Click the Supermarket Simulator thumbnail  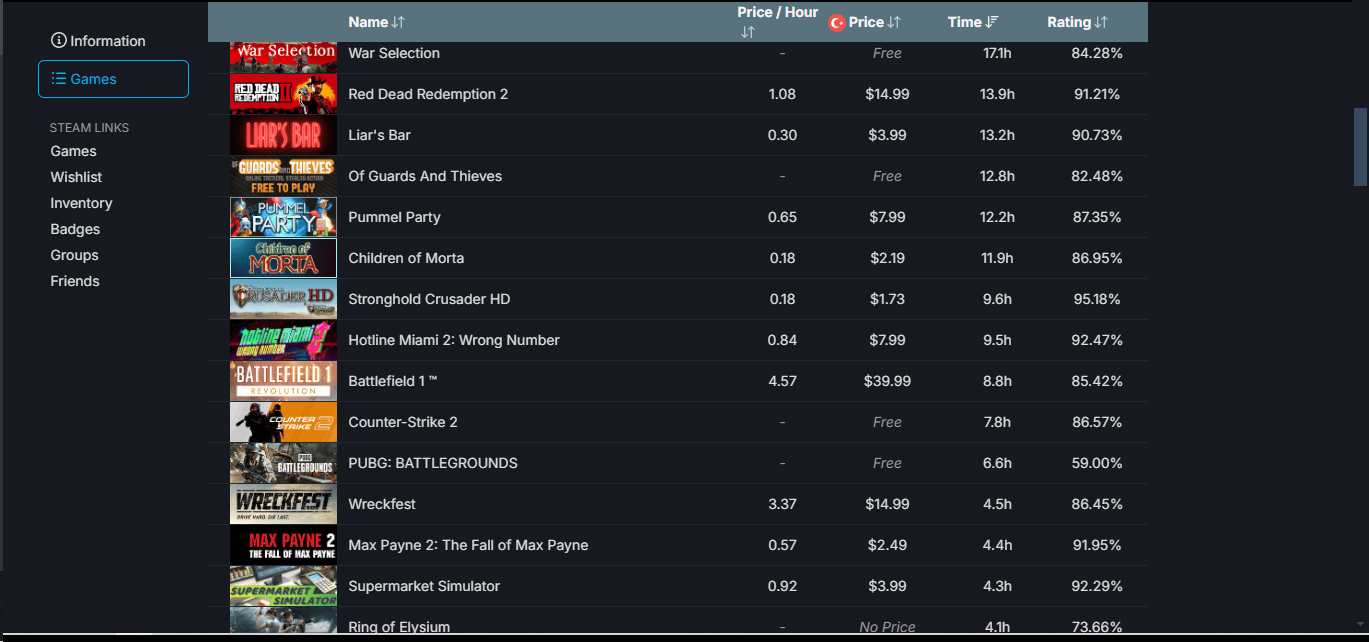pos(283,586)
